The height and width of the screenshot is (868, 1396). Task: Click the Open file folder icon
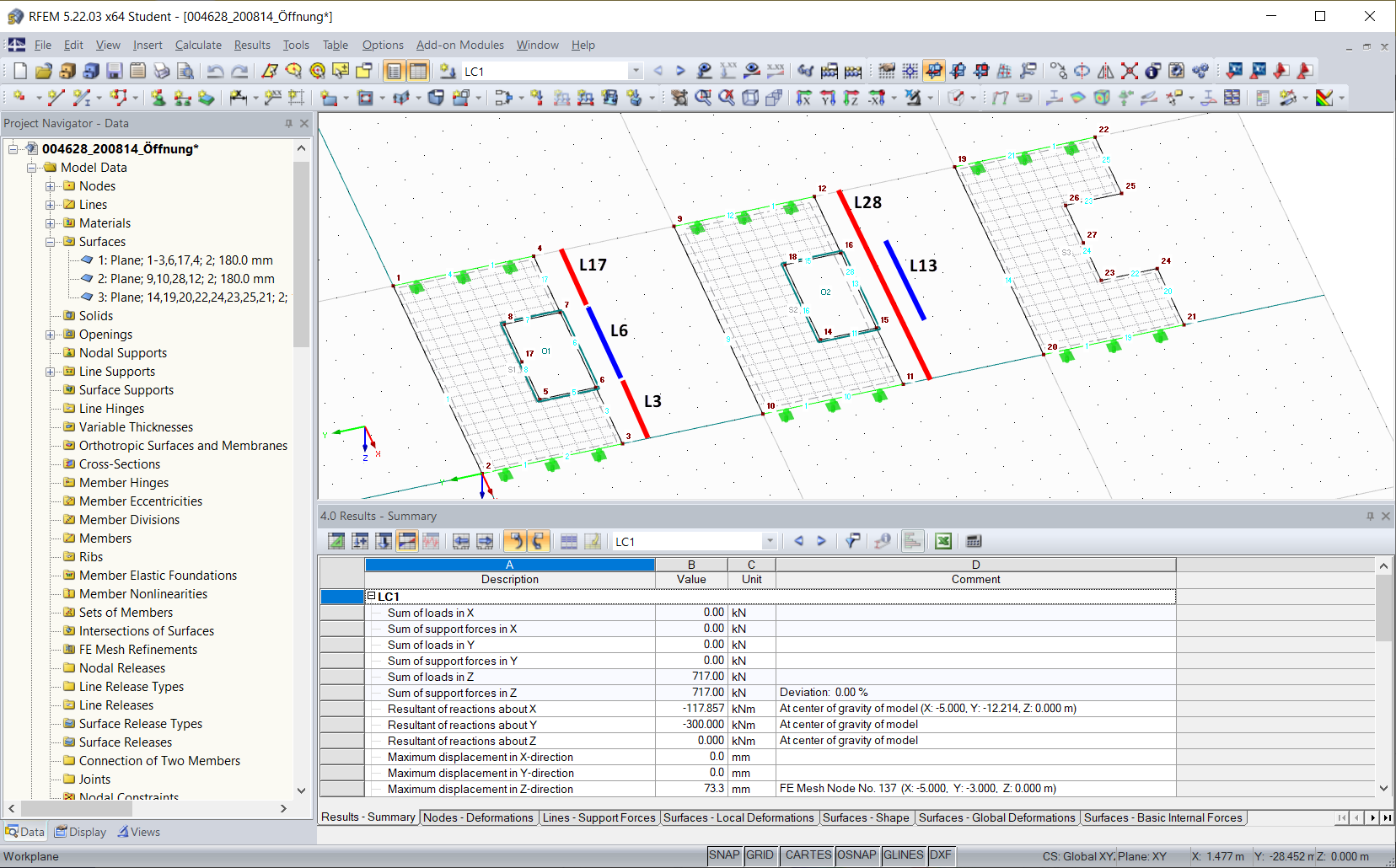(x=44, y=71)
